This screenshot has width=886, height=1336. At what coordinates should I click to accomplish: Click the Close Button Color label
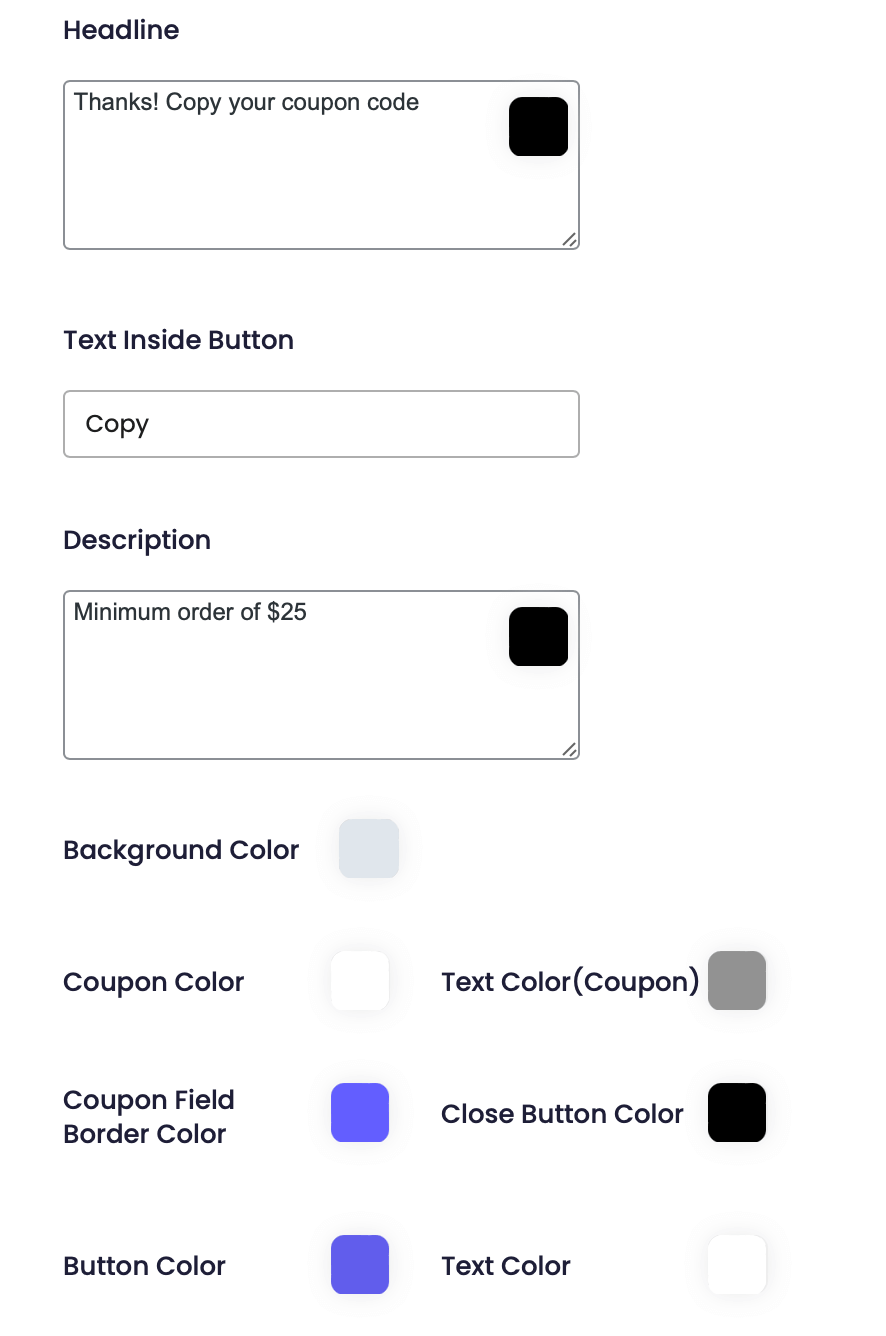562,1114
